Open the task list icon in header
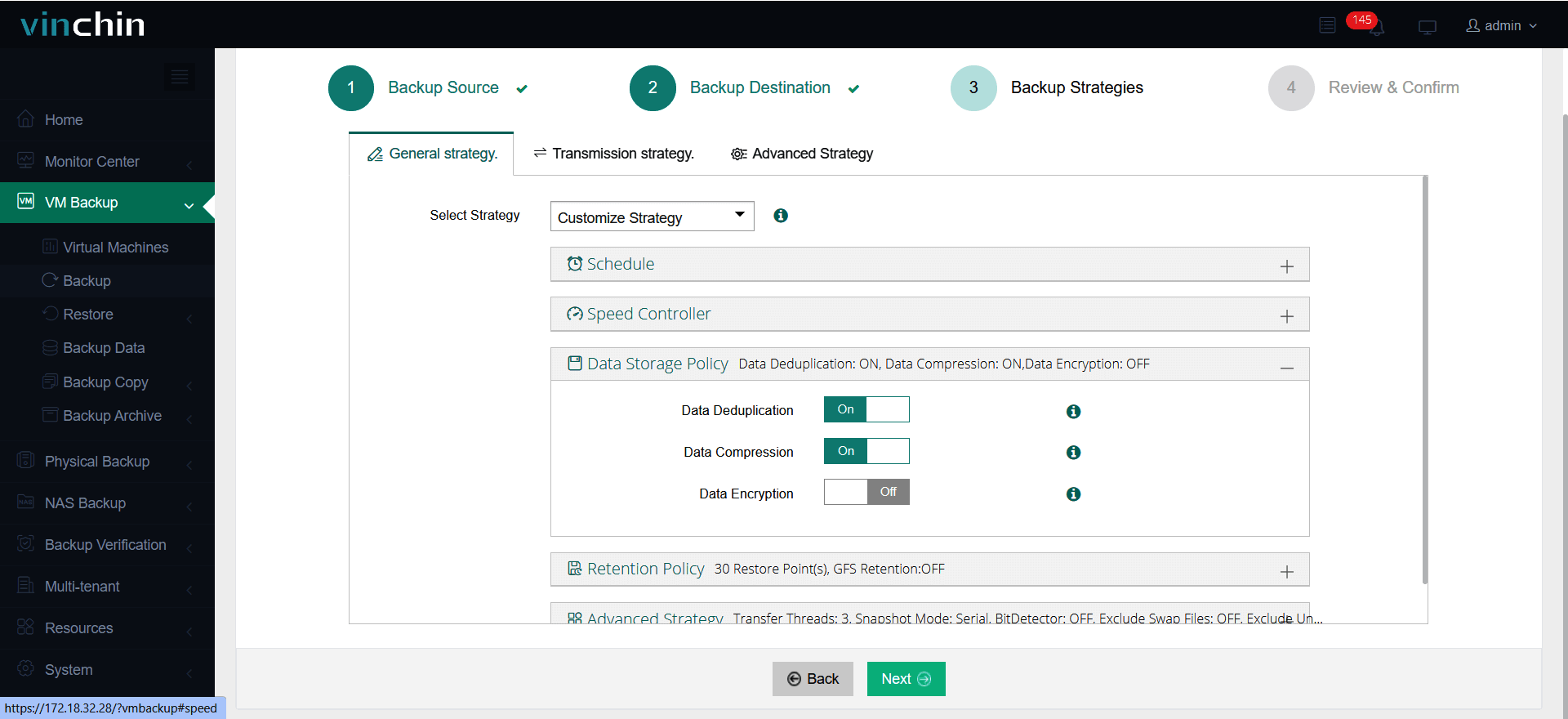This screenshot has width=1568, height=719. pos(1327,26)
